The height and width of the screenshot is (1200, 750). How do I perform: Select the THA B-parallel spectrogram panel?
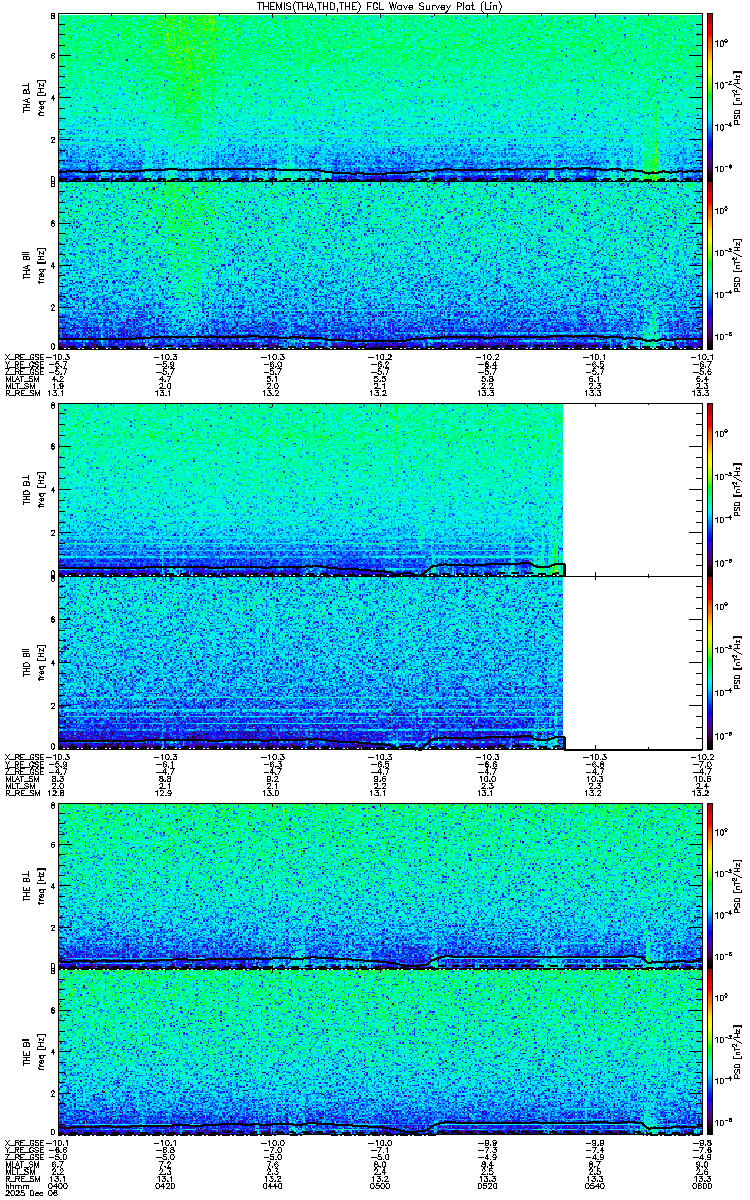380,264
